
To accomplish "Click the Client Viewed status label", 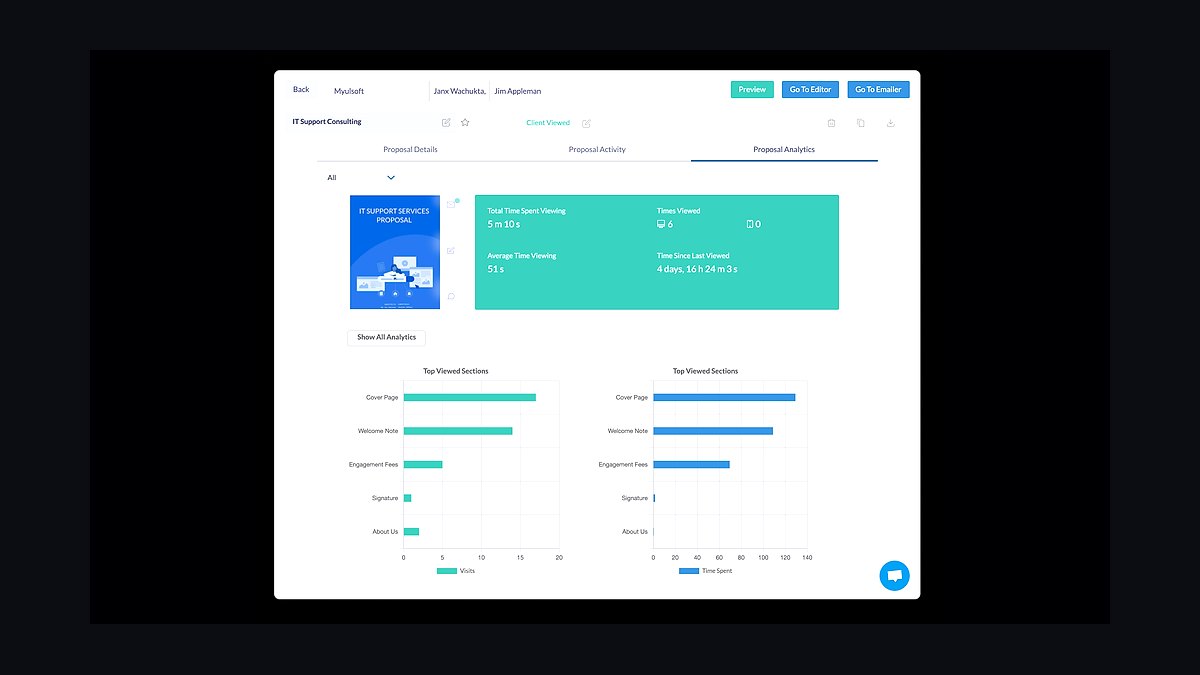I will [548, 123].
